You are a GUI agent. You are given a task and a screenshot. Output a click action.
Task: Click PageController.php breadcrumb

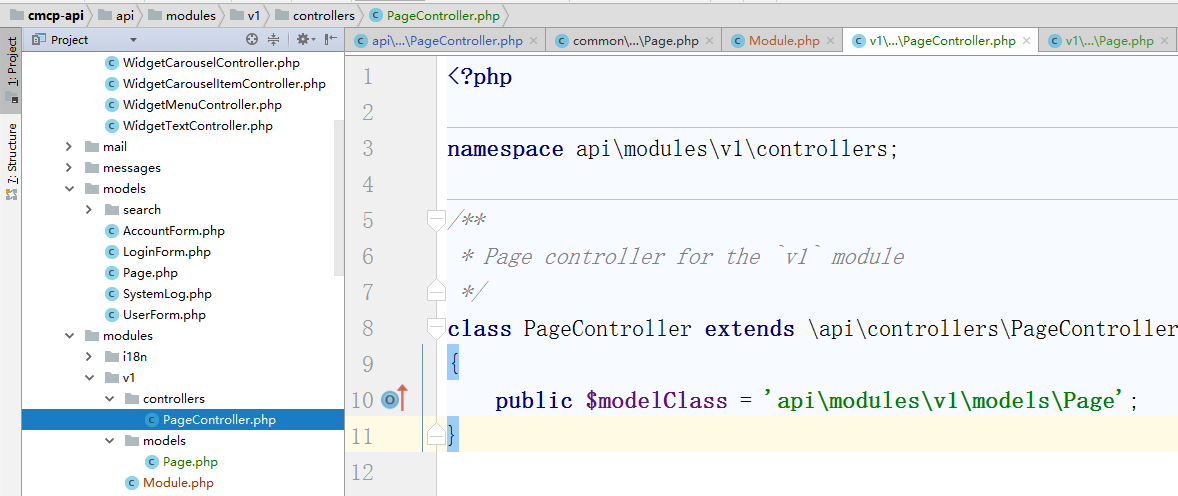click(435, 15)
